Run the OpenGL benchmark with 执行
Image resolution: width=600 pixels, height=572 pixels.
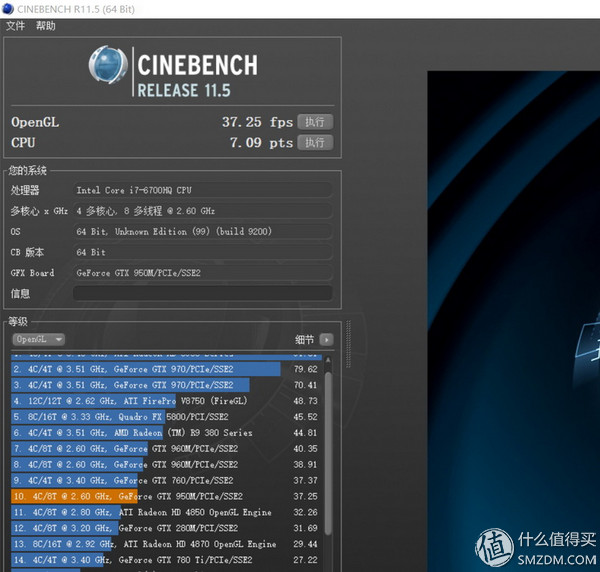click(315, 122)
